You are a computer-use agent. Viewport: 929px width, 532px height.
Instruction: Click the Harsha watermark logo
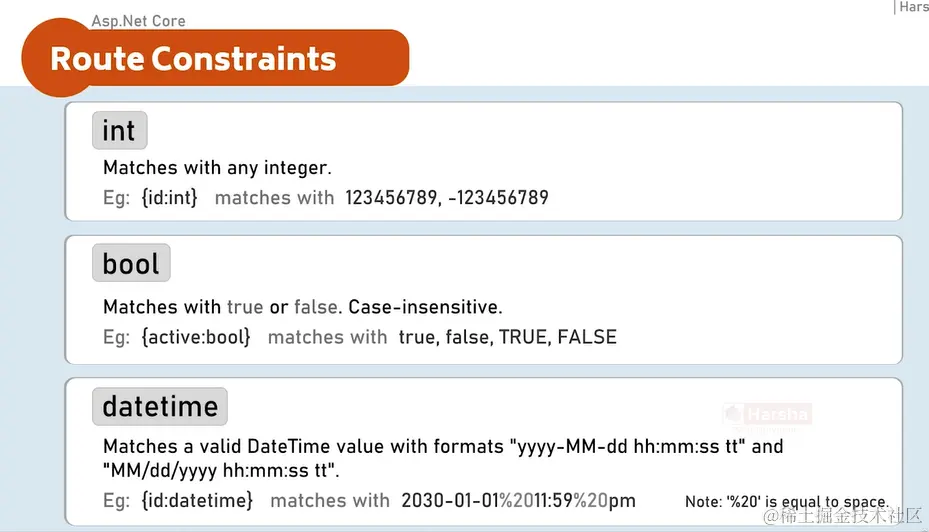pos(767,415)
